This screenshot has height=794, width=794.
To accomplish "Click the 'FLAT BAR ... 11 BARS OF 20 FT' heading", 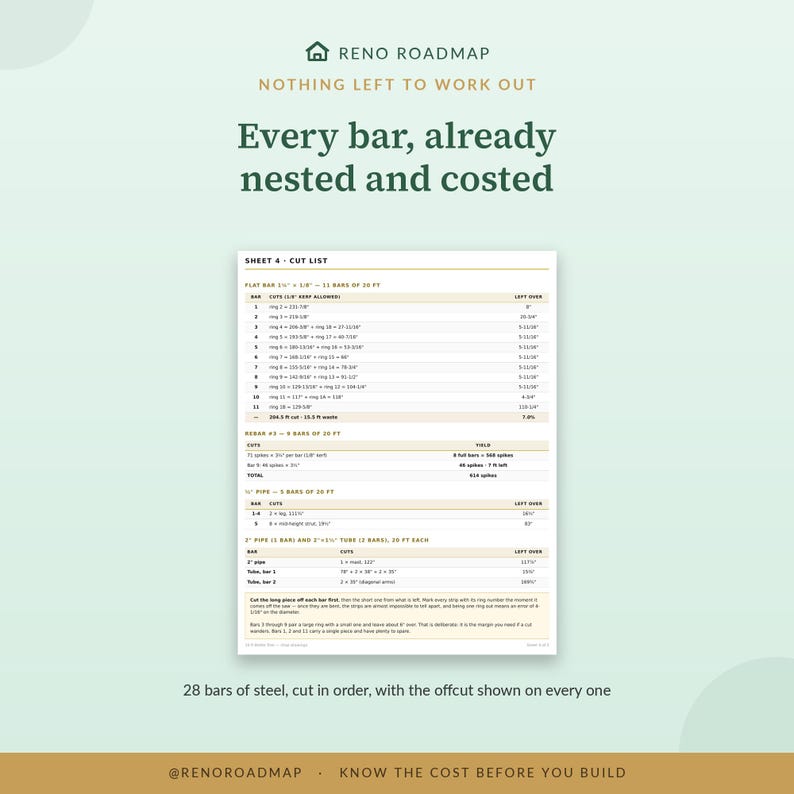I will (312, 285).
